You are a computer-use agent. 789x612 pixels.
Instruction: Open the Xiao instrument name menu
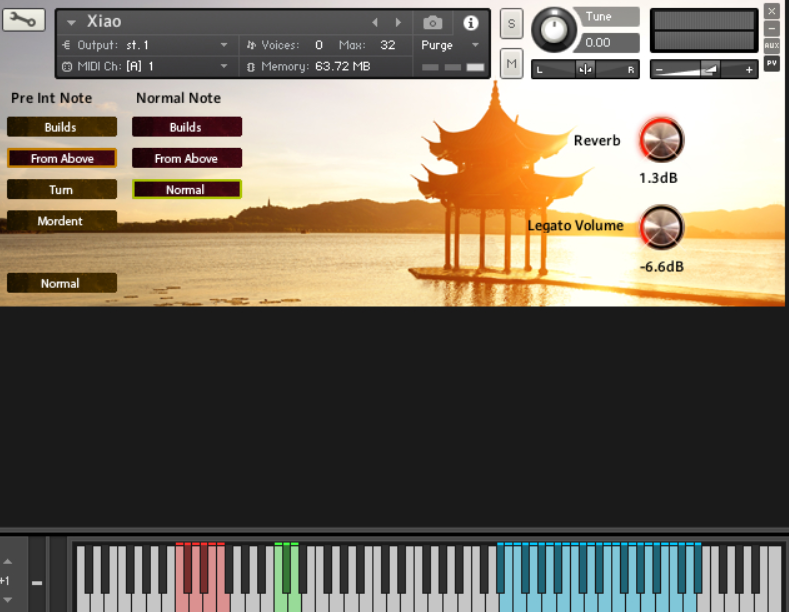72,22
